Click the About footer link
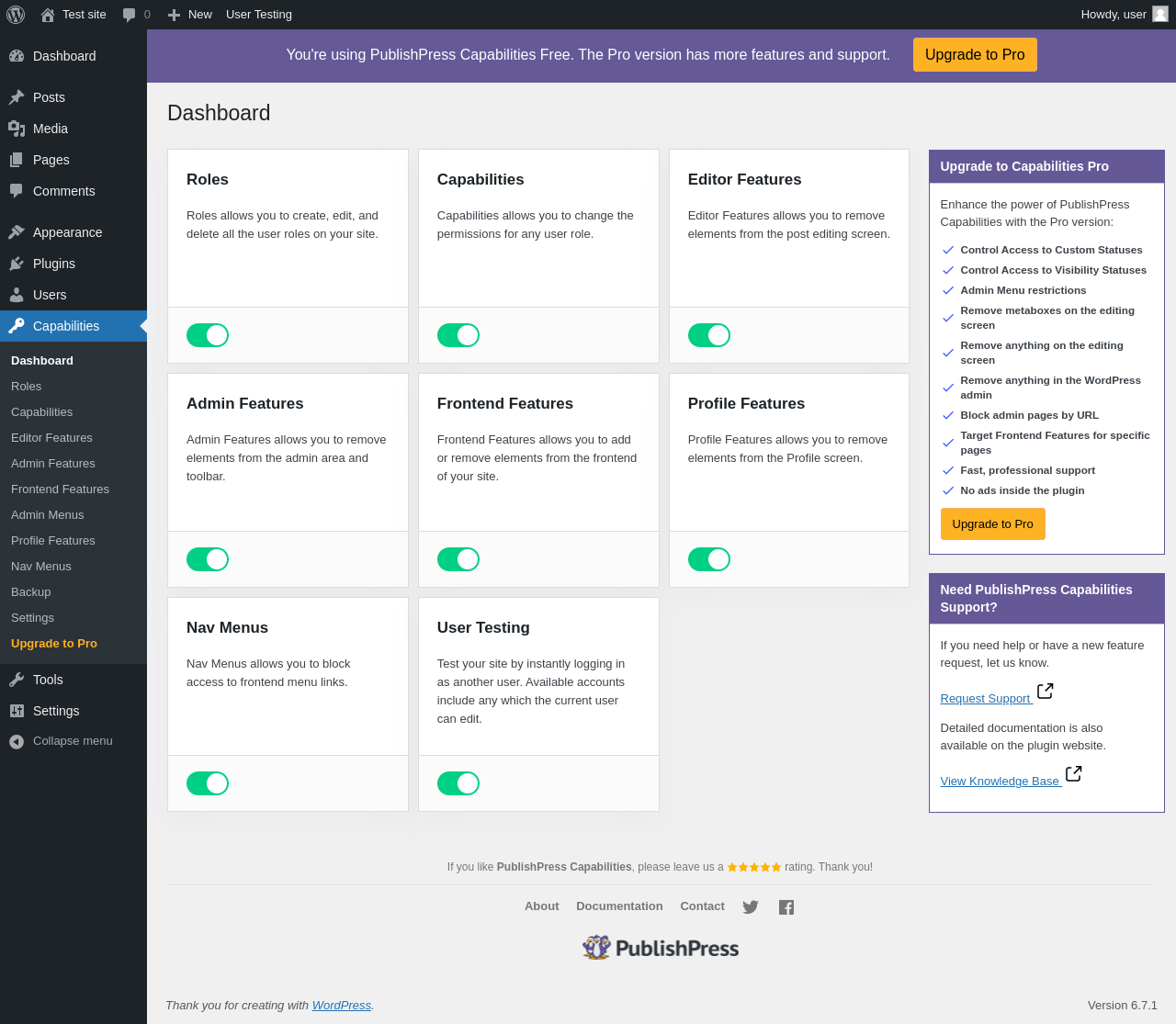The image size is (1176, 1024). [541, 906]
